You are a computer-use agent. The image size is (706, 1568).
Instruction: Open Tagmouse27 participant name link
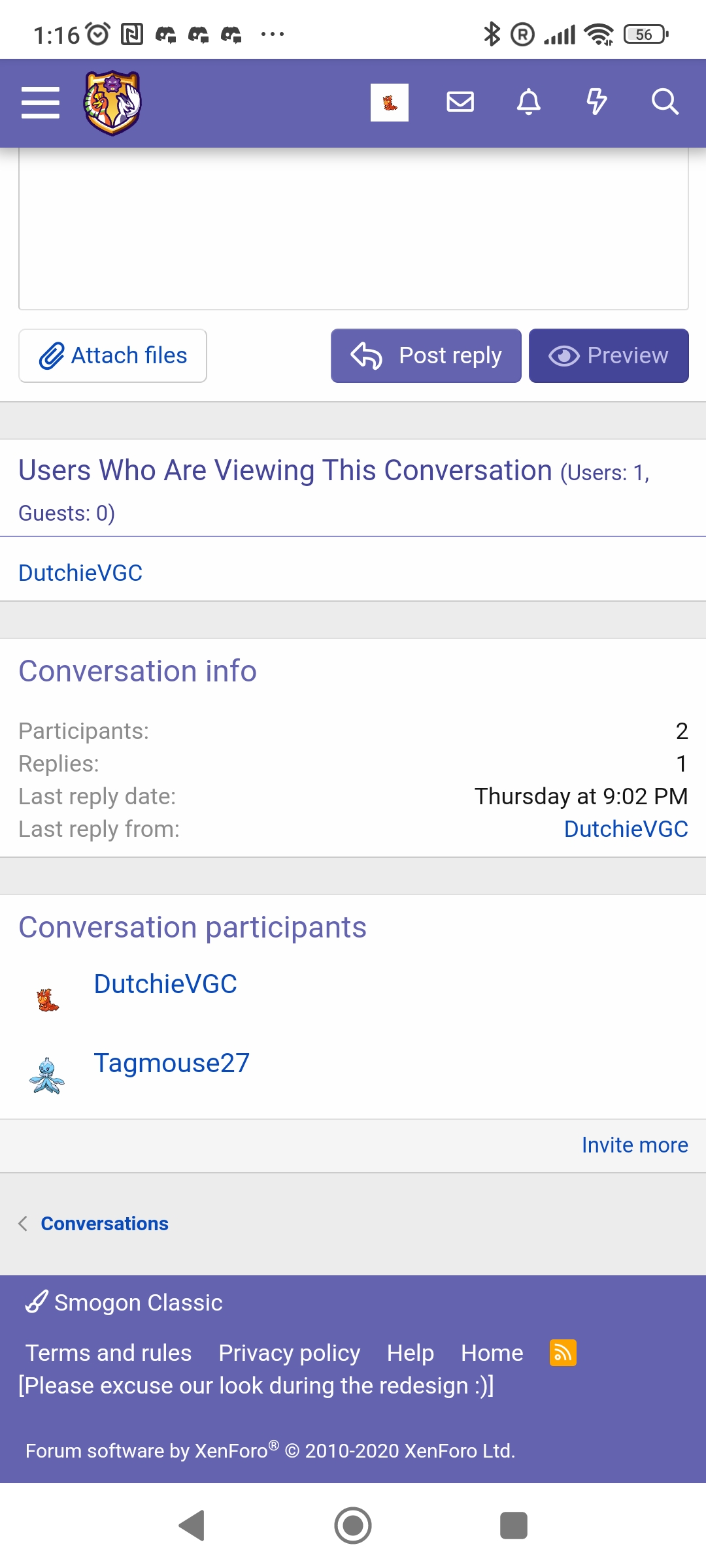(x=172, y=1063)
